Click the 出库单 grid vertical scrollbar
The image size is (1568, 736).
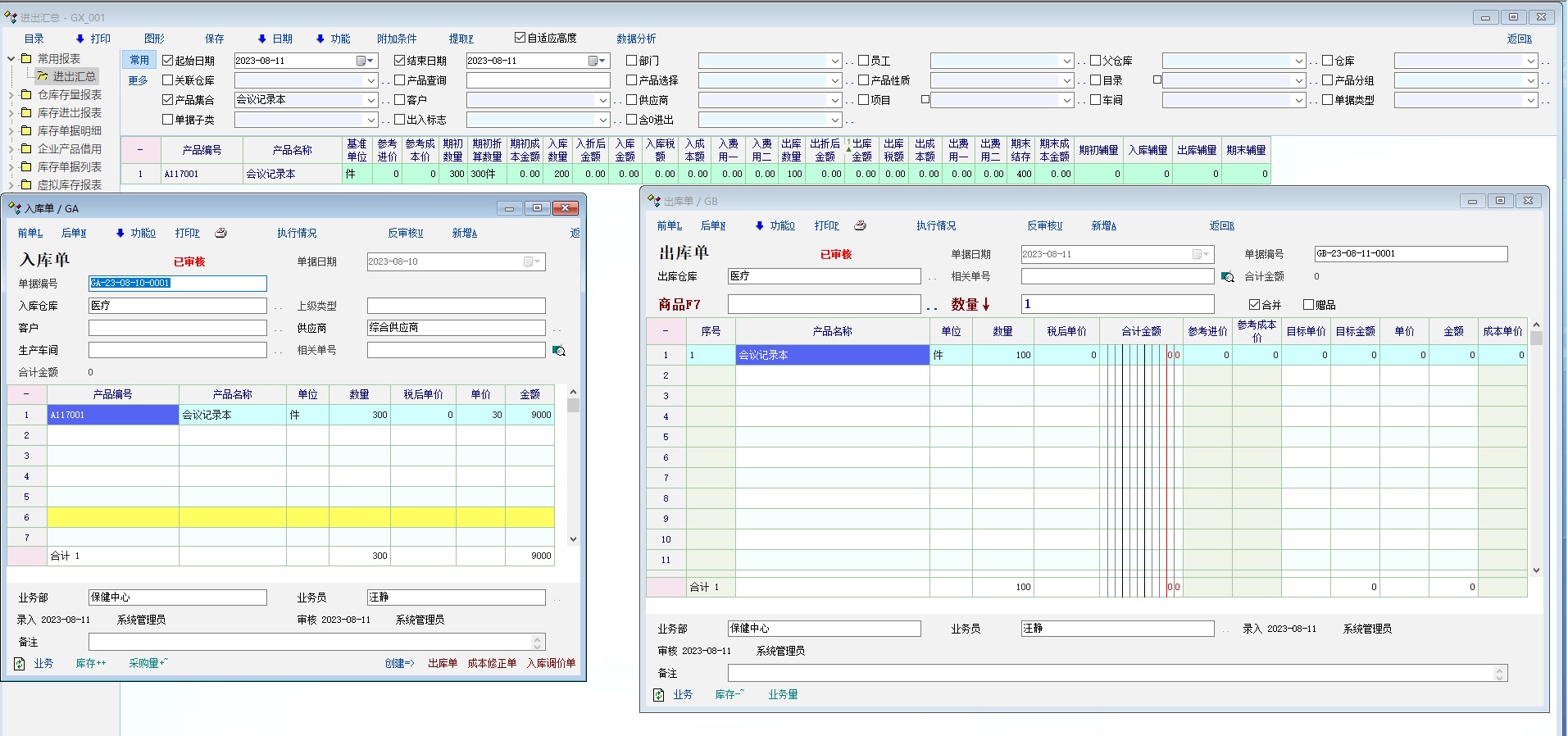tap(1536, 451)
